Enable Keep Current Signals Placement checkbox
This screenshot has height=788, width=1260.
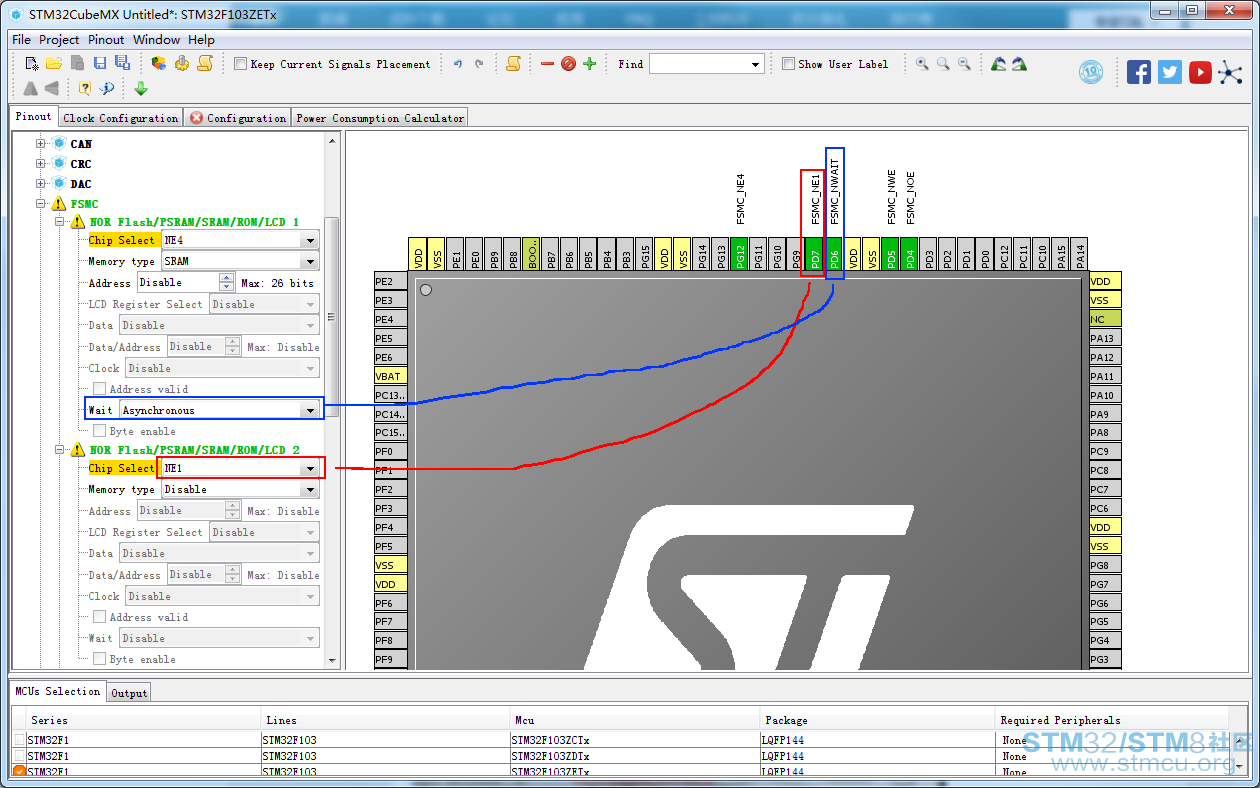point(240,64)
